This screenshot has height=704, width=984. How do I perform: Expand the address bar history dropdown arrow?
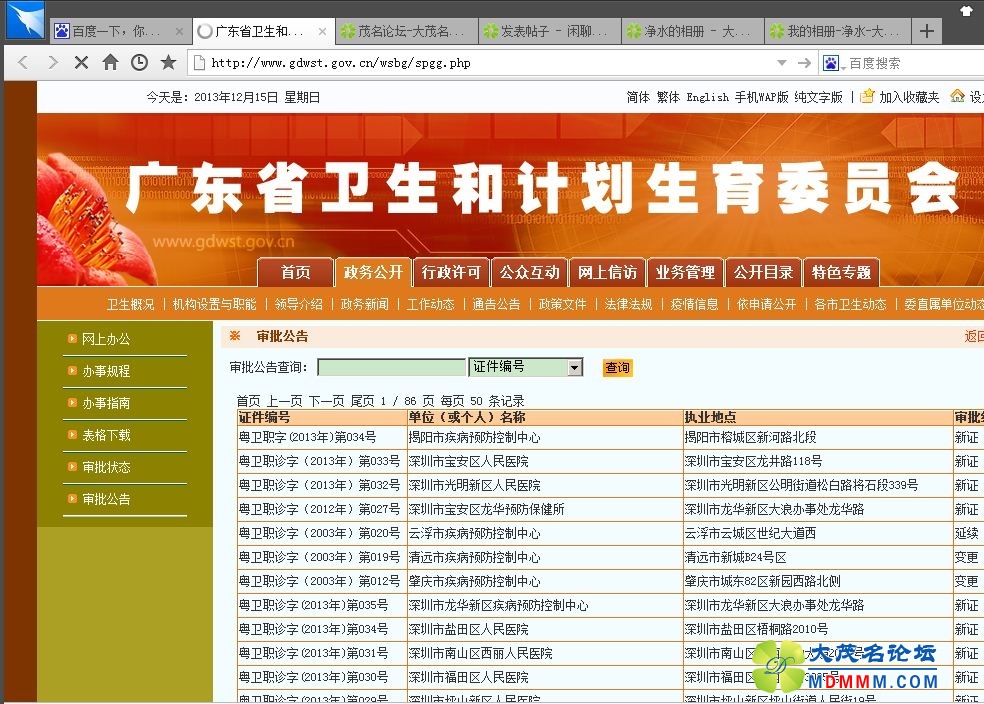pos(781,63)
